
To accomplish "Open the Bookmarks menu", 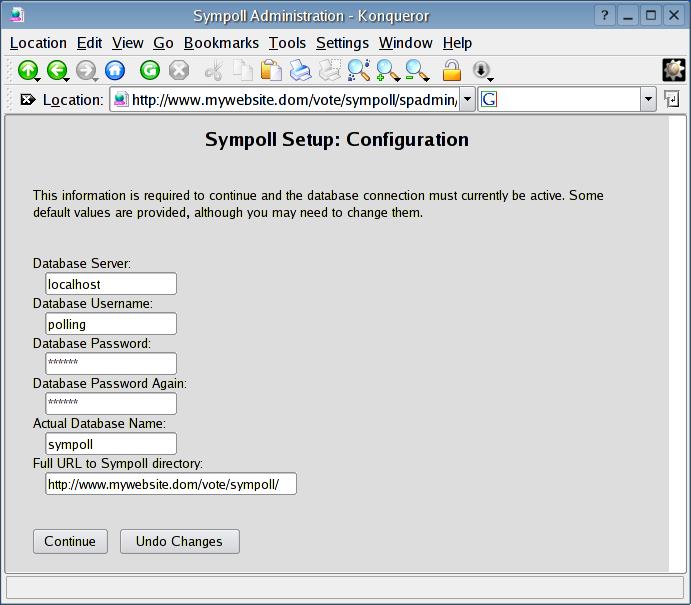I will (221, 43).
